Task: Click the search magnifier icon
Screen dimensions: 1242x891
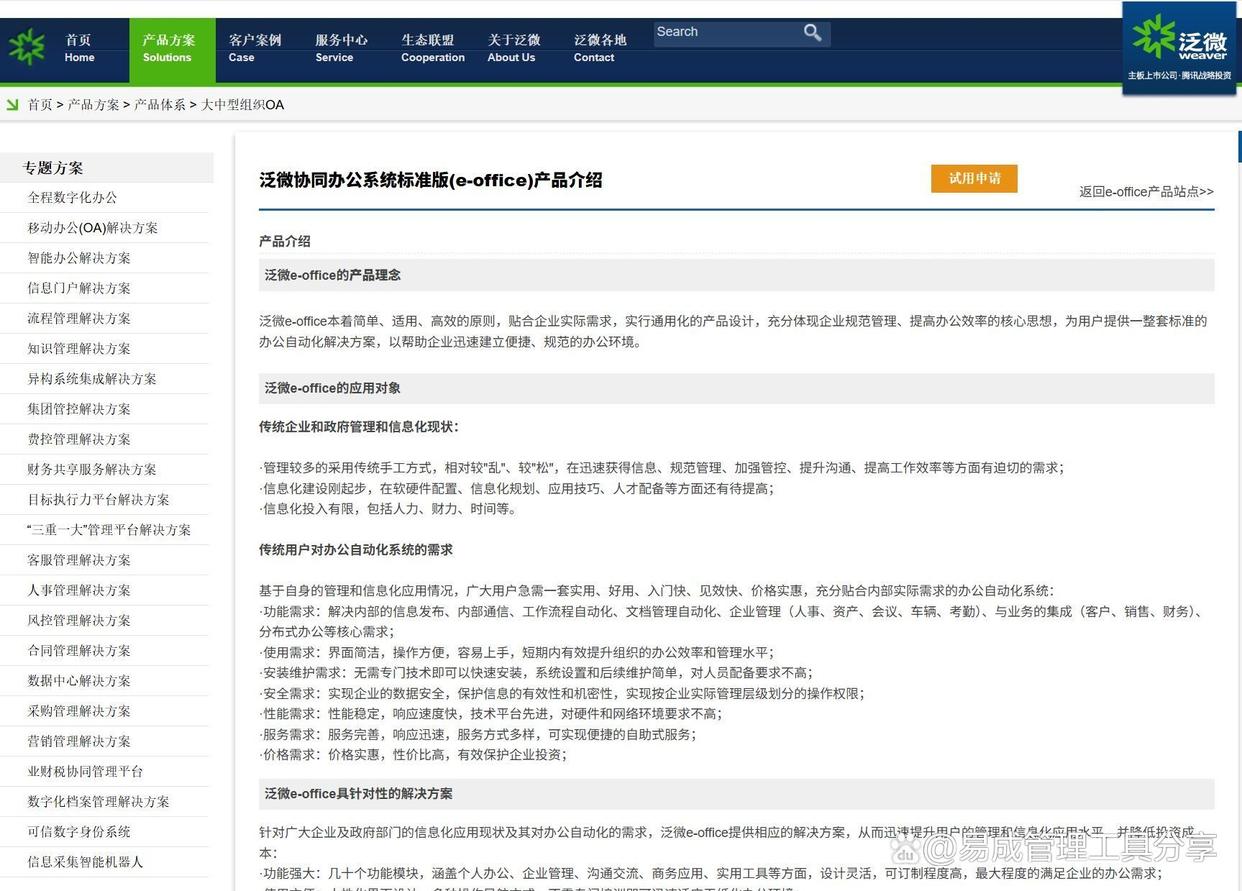Action: click(813, 33)
